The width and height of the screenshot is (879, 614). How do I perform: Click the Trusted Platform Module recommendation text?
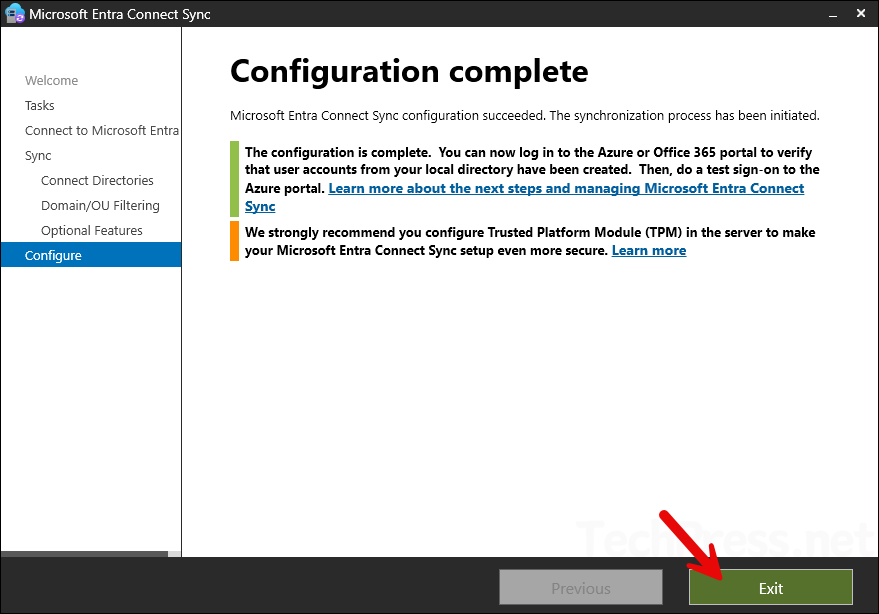(x=530, y=241)
